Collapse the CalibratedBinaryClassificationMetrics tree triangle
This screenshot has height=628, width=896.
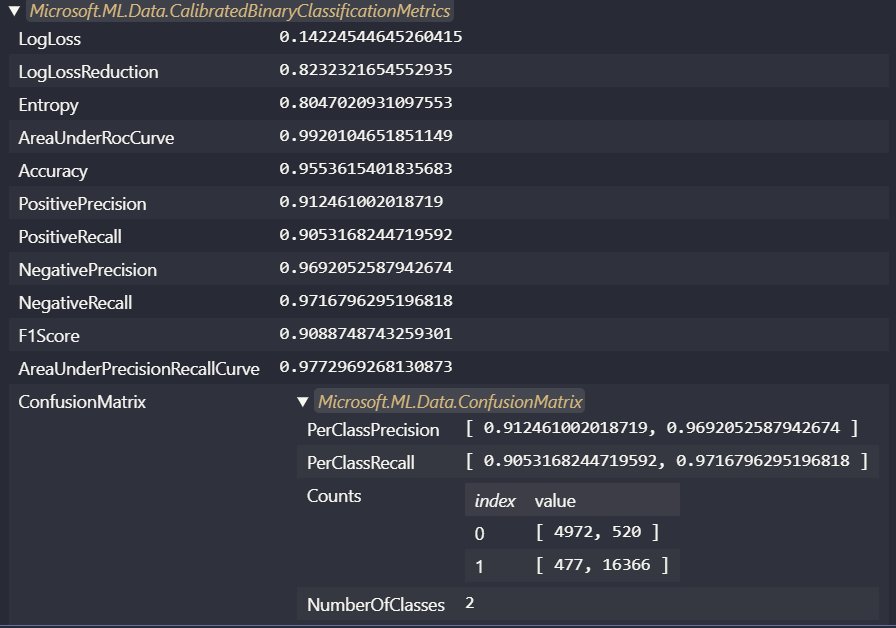(x=15, y=10)
